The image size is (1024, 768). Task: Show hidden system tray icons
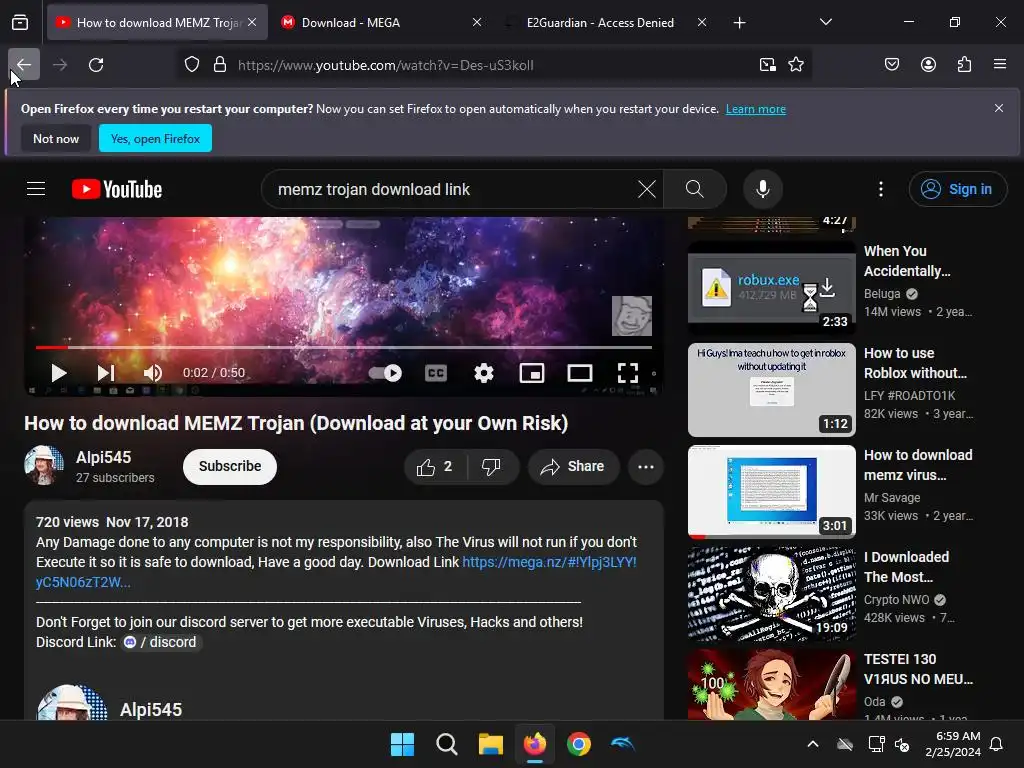coord(812,744)
